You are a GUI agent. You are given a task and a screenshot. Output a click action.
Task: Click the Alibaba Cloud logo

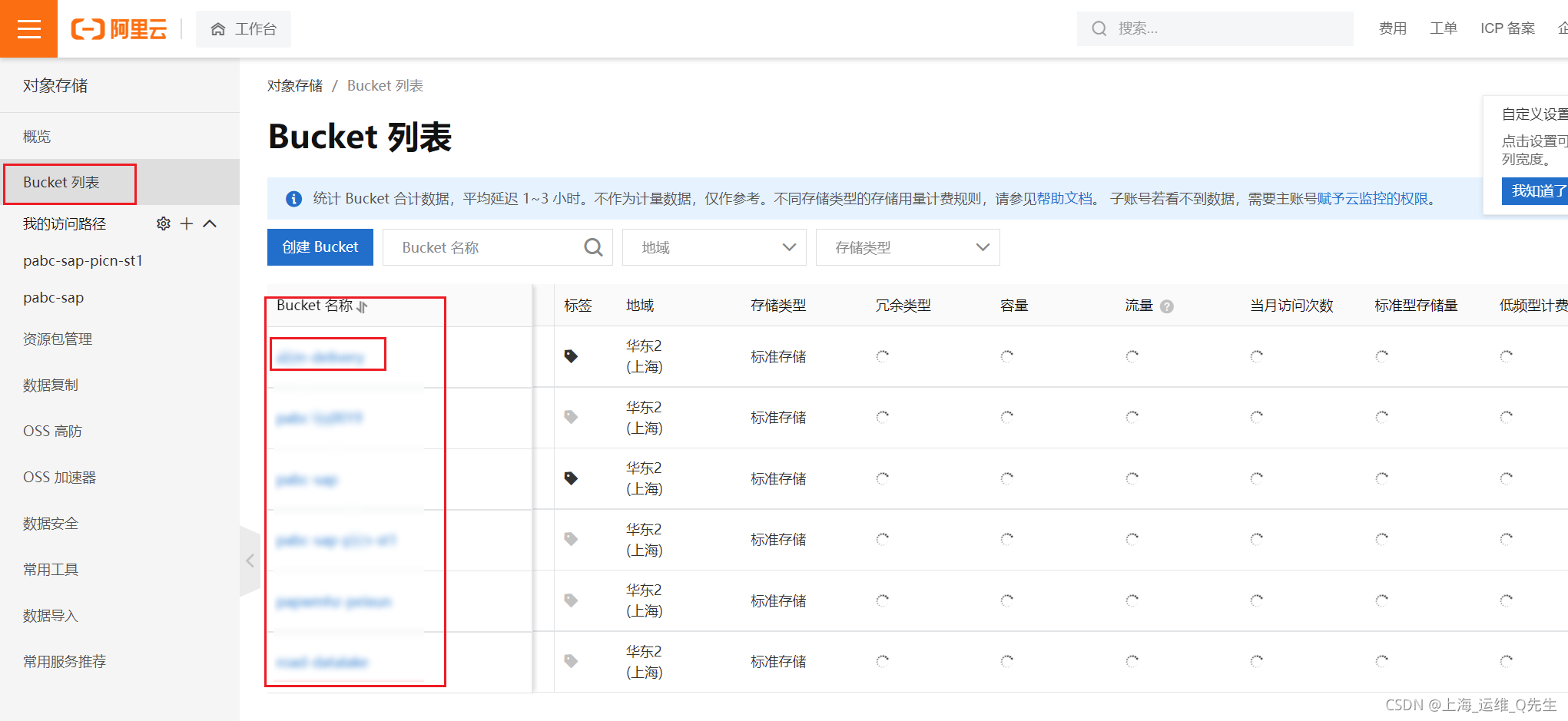[x=119, y=29]
